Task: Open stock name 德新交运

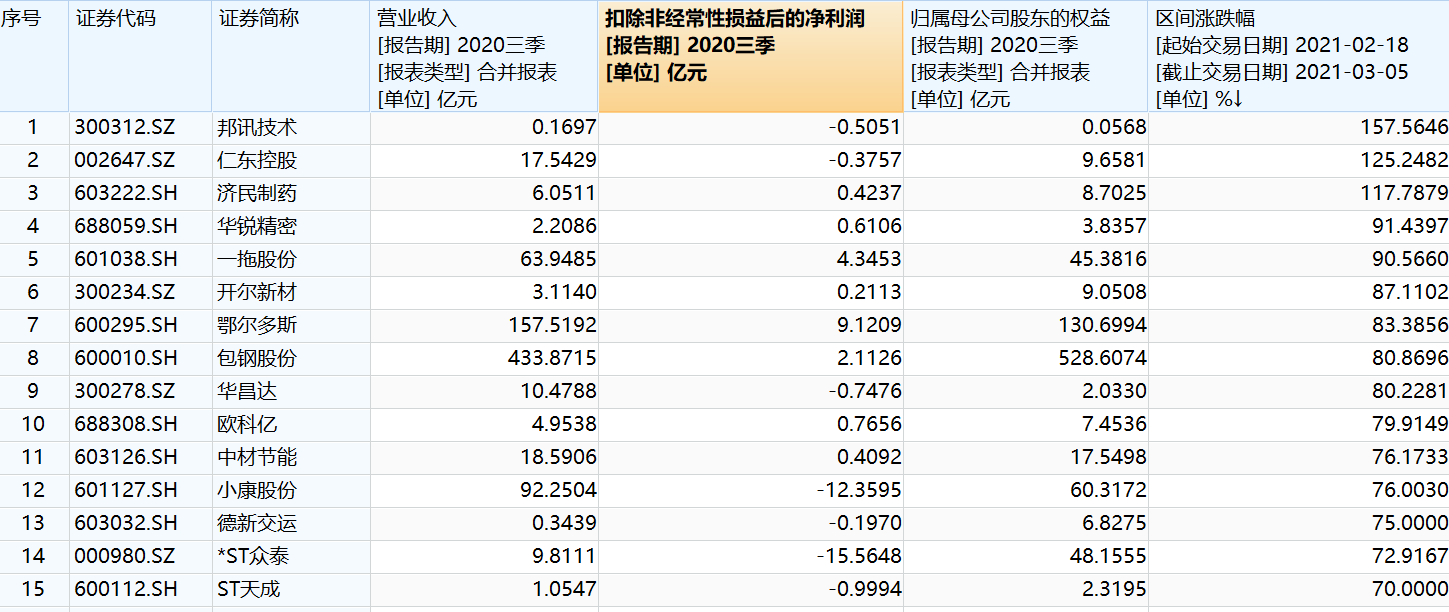Action: [x=257, y=524]
